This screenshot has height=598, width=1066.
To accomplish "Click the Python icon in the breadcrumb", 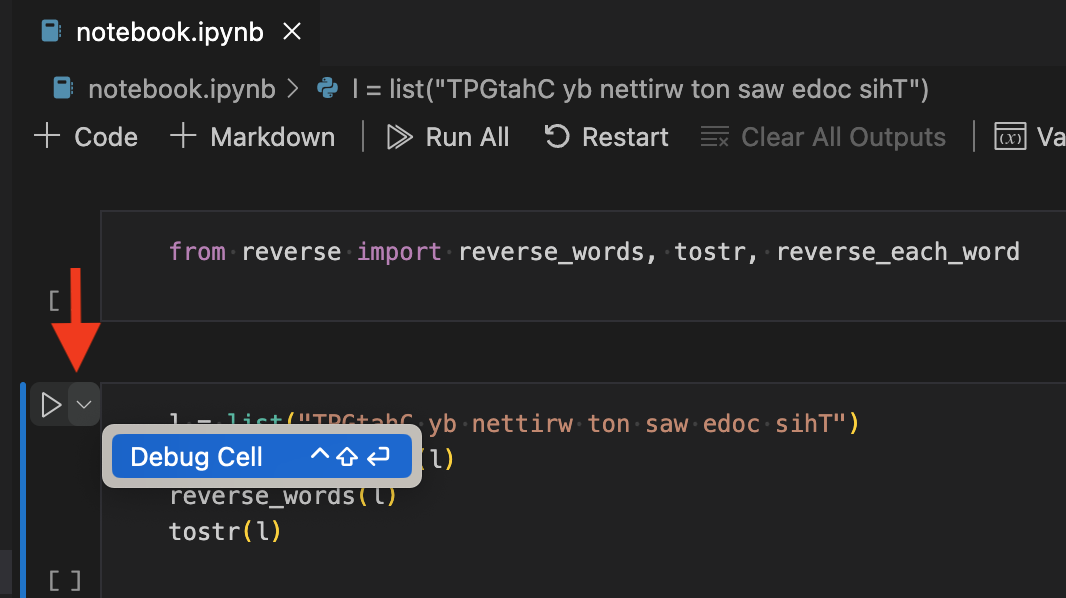I will pos(328,88).
